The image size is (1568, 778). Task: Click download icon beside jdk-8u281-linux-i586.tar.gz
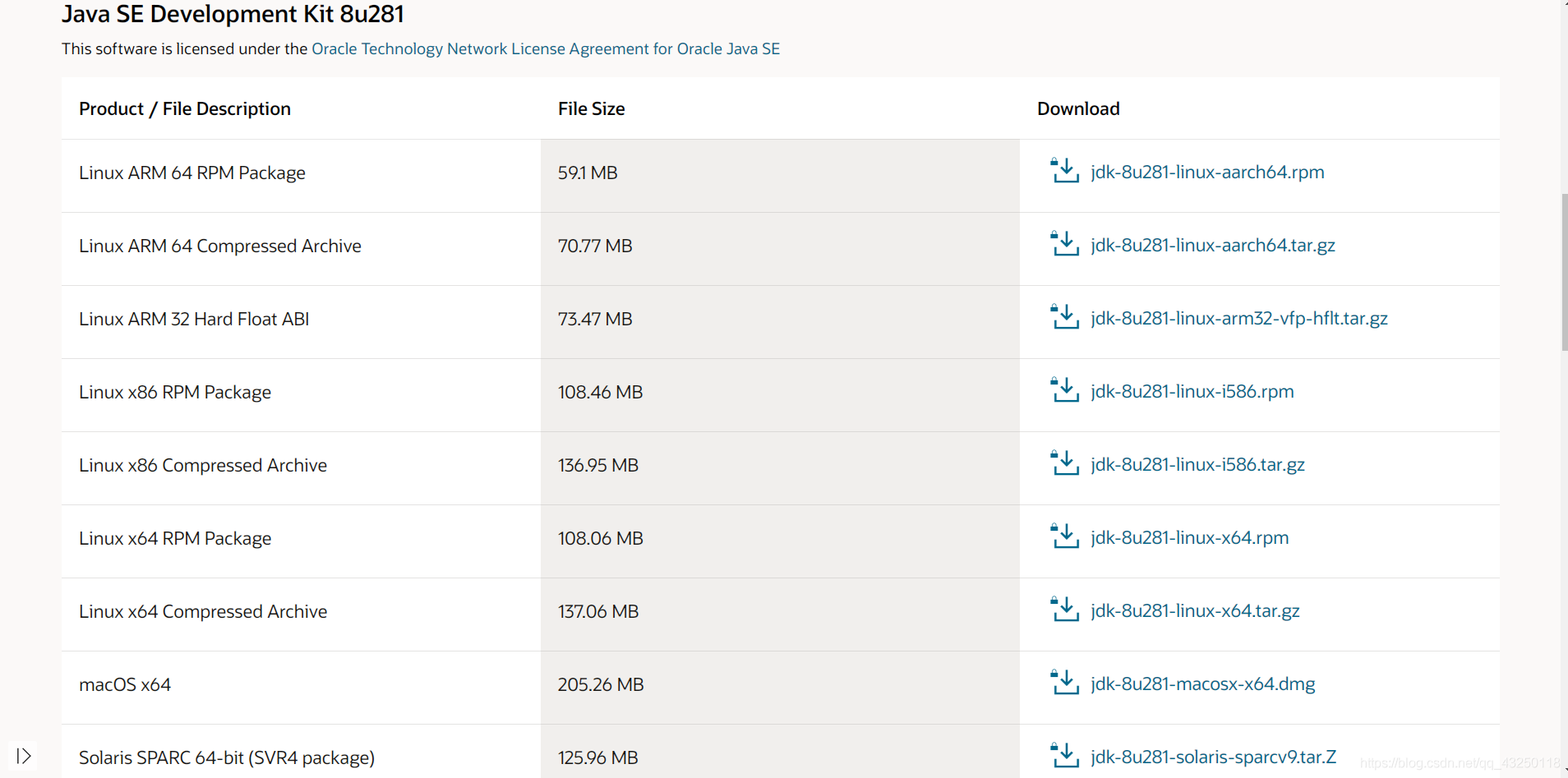1064,463
